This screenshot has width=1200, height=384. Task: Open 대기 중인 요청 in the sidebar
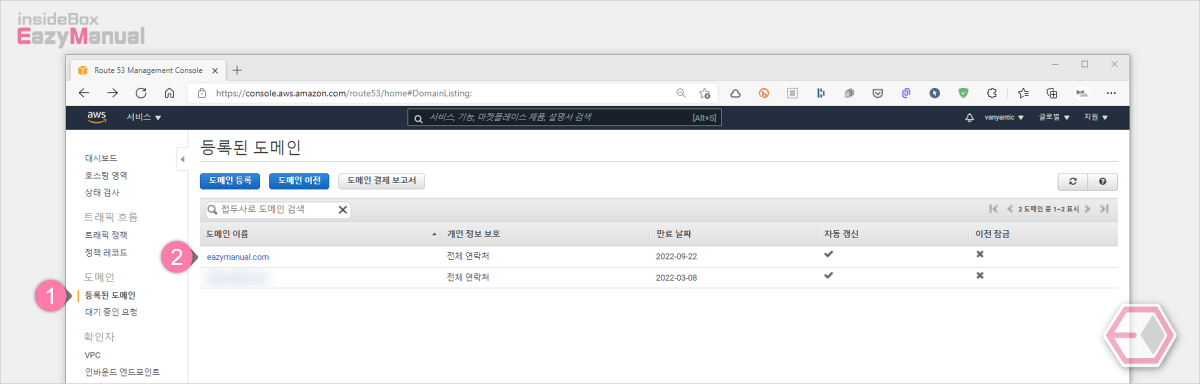pos(111,312)
